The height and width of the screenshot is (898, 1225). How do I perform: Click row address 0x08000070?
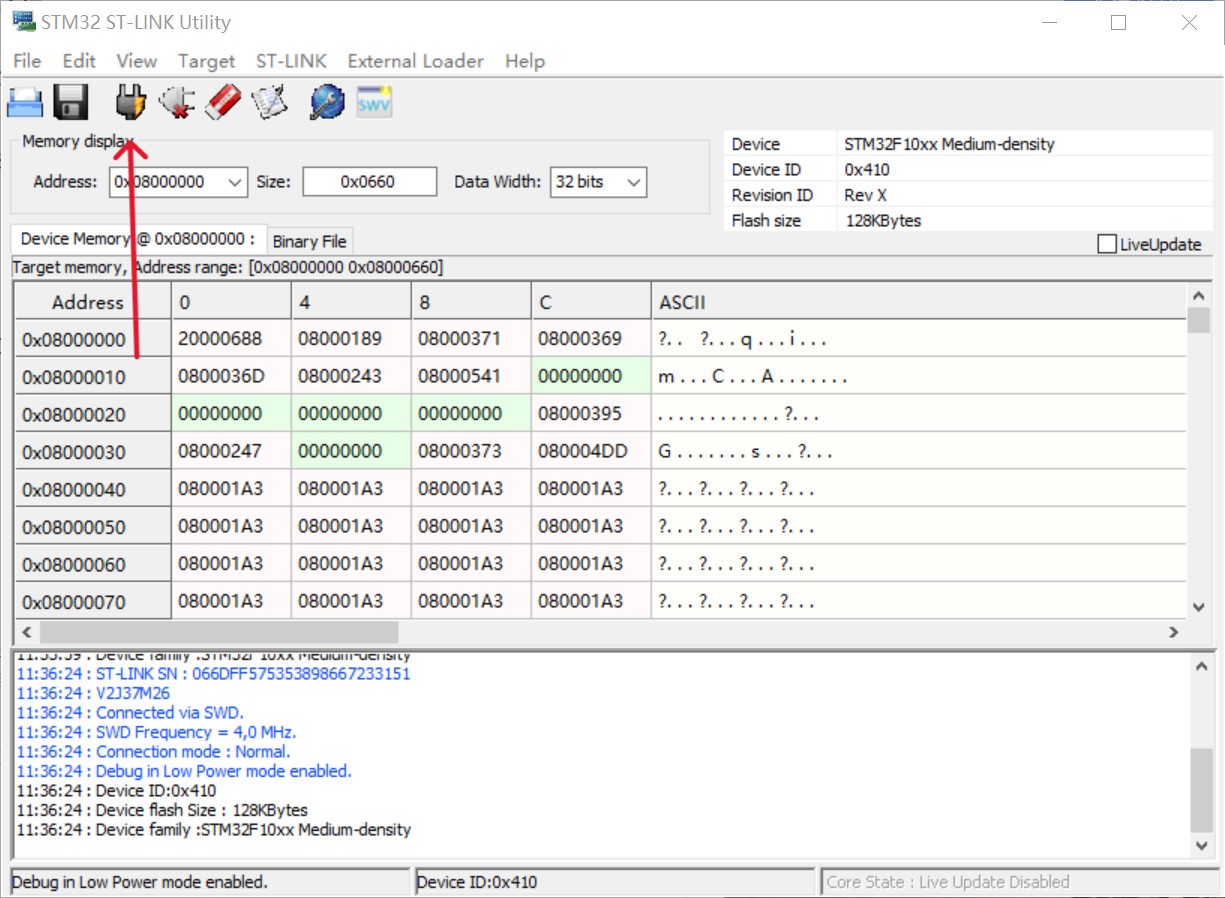(x=92, y=601)
